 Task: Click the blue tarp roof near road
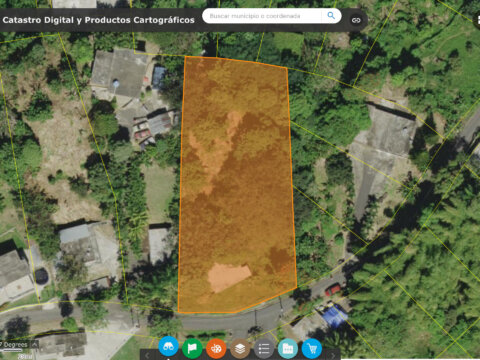click(334, 316)
